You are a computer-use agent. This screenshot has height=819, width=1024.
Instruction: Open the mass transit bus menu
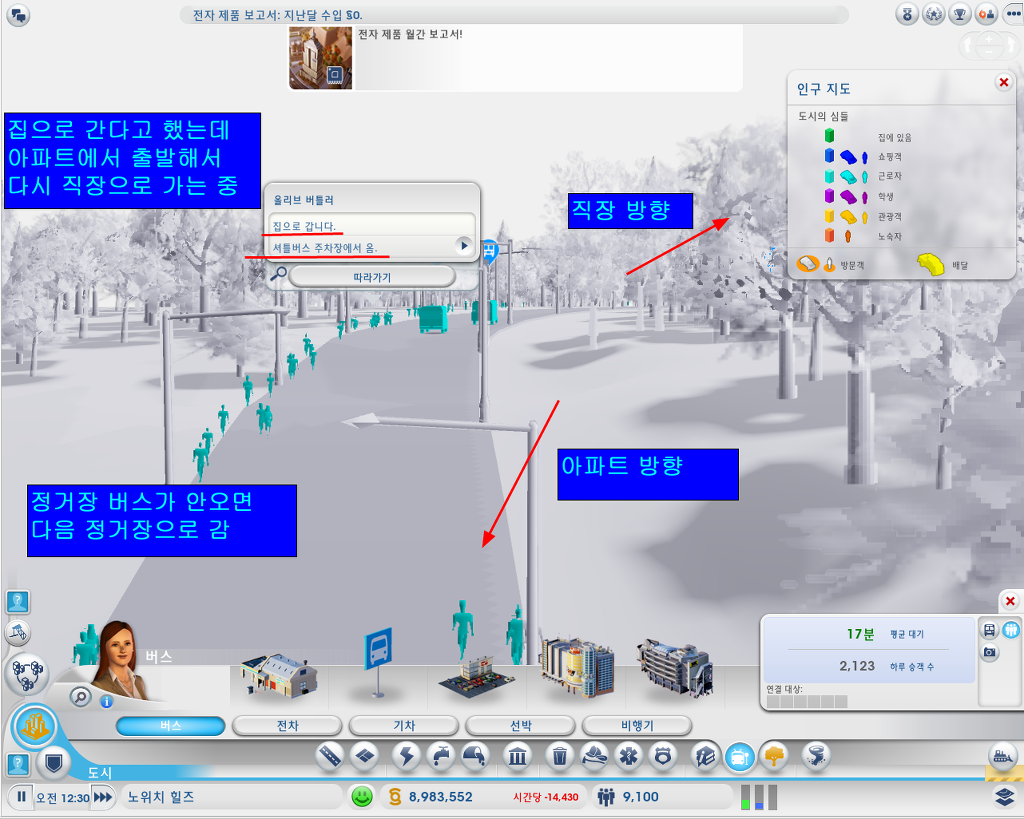pos(740,756)
